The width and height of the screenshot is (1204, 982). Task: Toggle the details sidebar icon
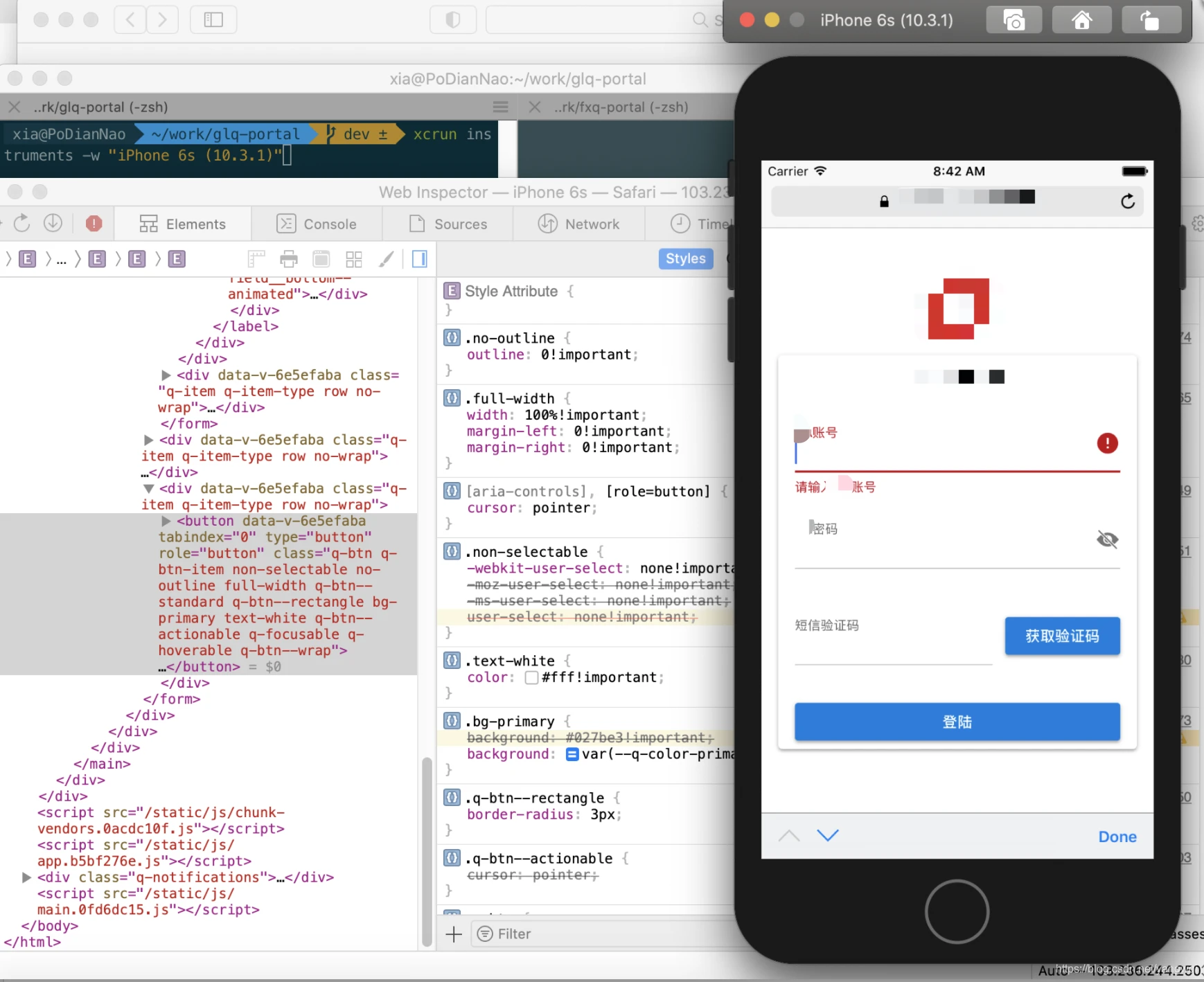(420, 259)
